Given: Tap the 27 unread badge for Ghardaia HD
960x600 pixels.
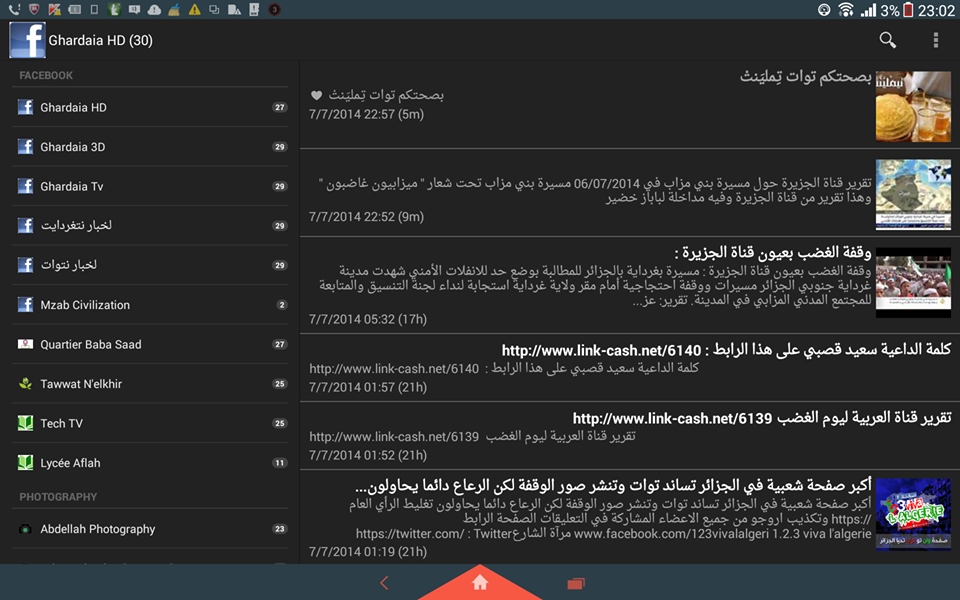Looking at the screenshot, I should click(x=280, y=107).
